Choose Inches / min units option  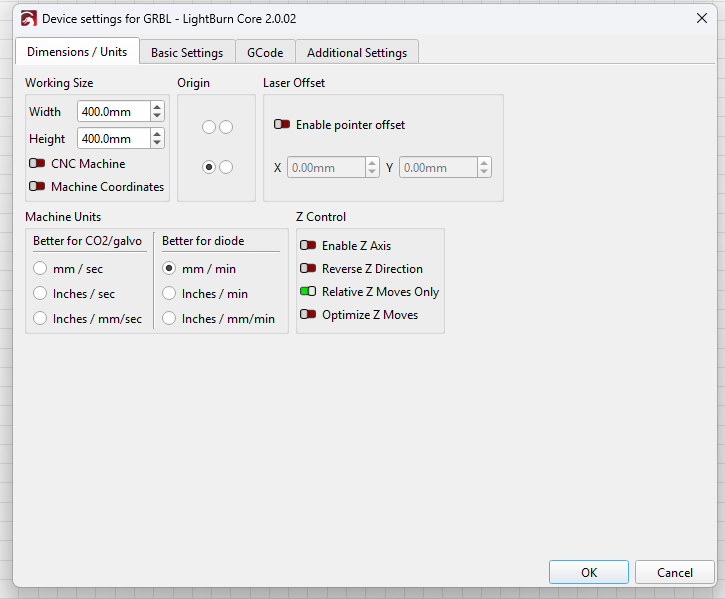tap(169, 293)
